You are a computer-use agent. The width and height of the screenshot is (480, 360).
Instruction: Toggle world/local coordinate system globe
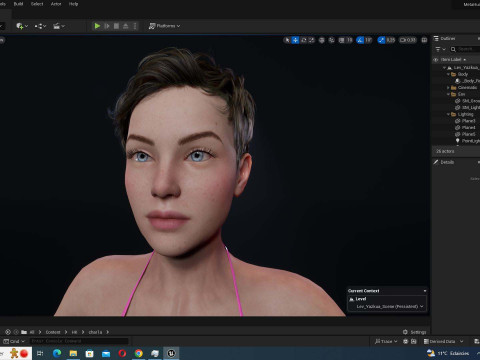coord(322,40)
